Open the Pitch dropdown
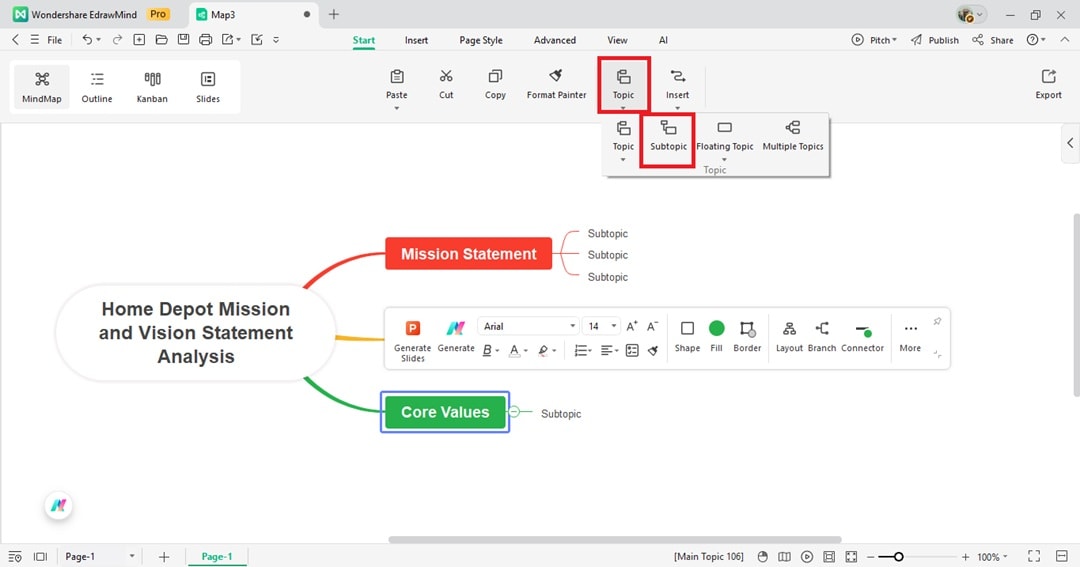 click(874, 40)
